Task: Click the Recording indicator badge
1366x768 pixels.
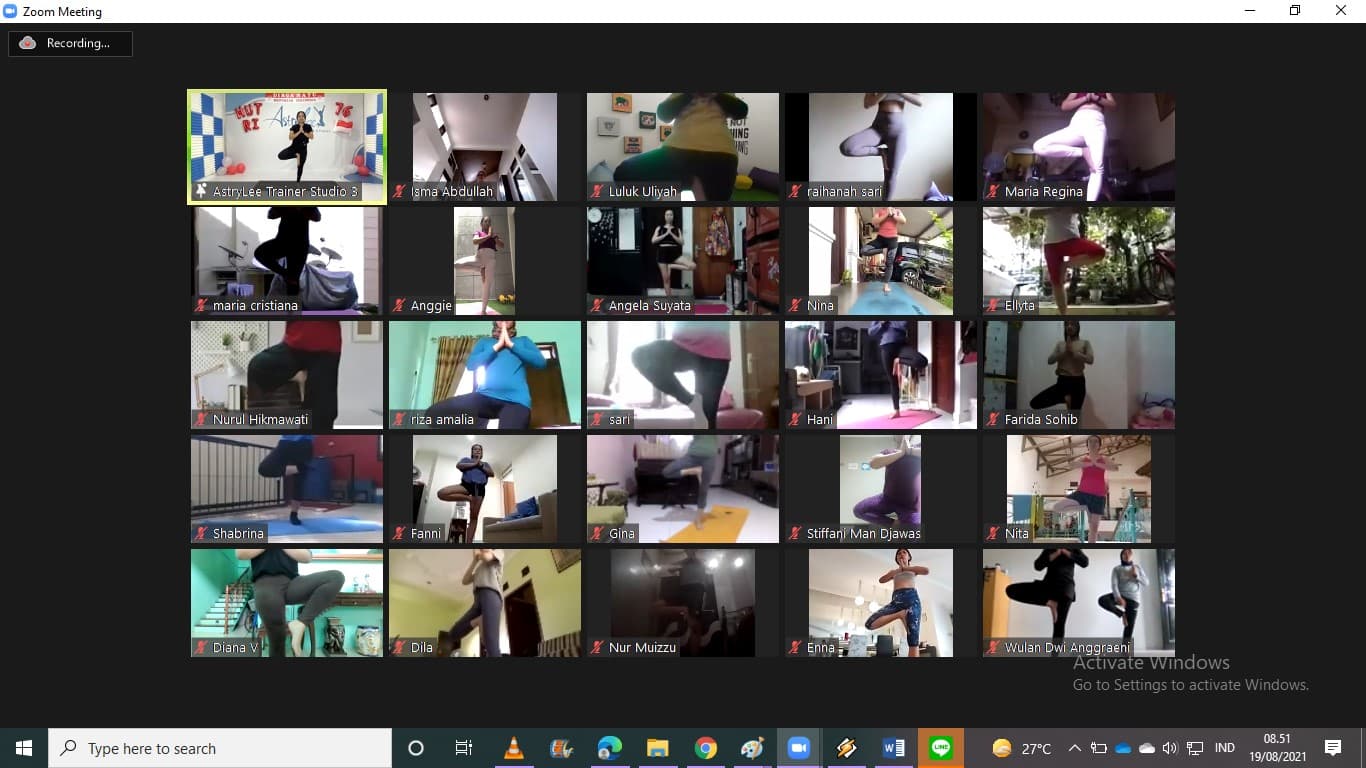Action: tap(70, 43)
